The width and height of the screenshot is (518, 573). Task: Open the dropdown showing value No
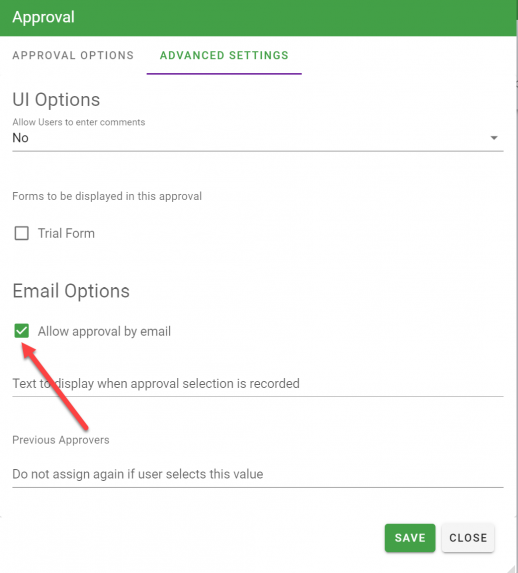tap(258, 138)
